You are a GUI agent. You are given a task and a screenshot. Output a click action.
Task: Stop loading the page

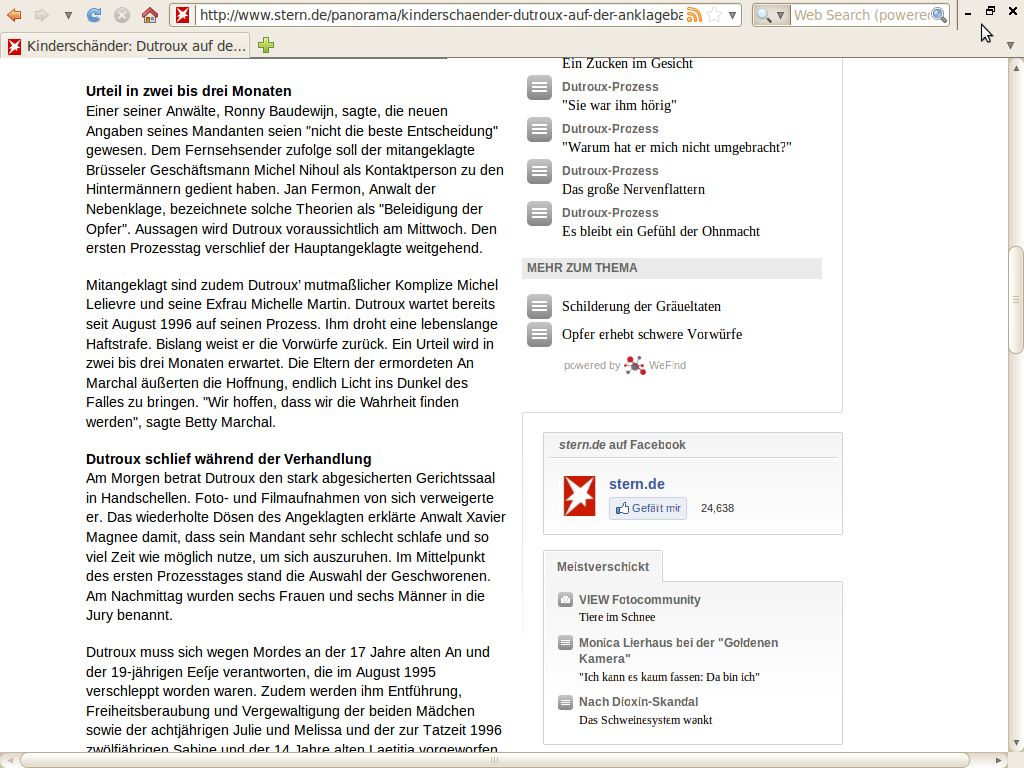[121, 14]
